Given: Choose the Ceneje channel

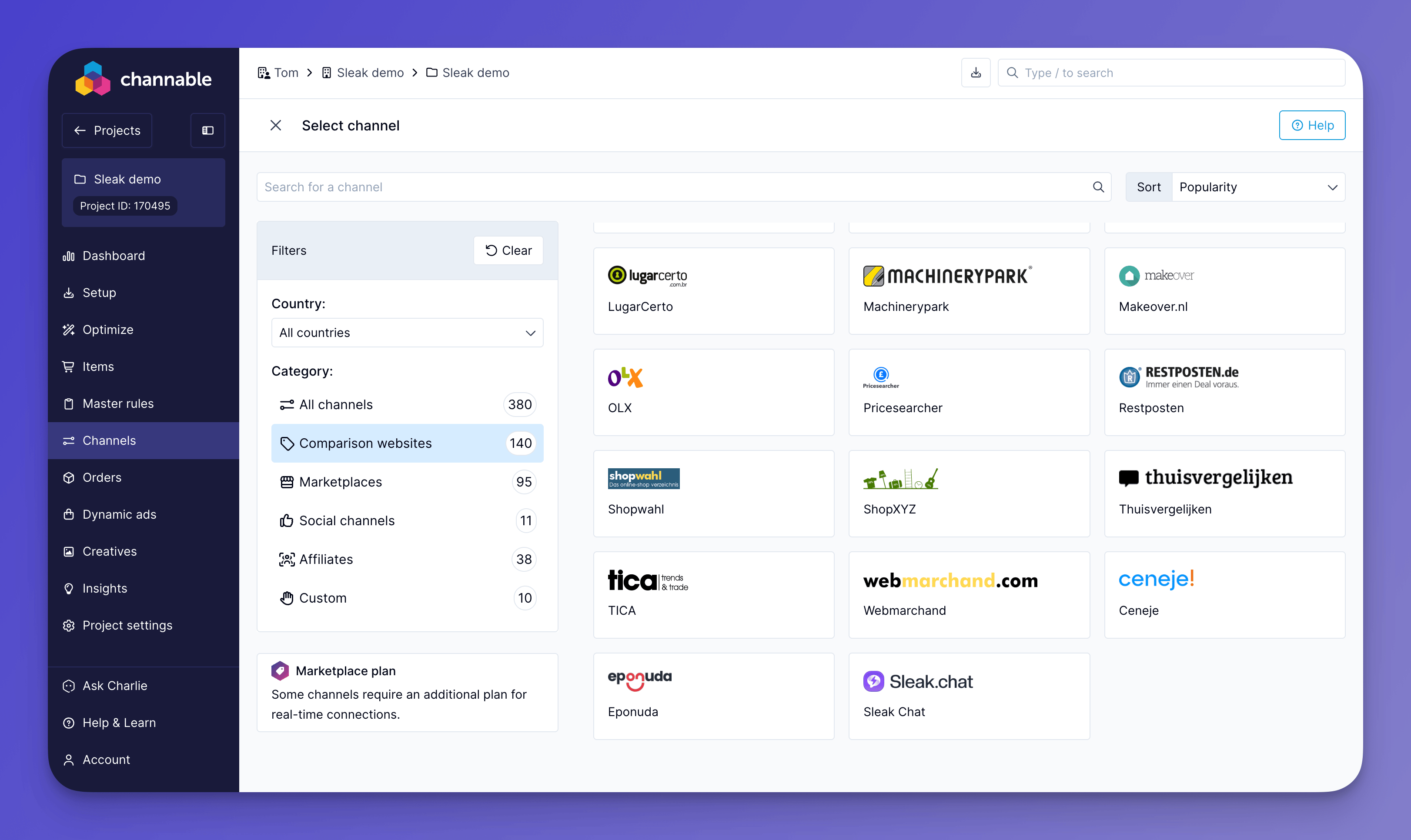Looking at the screenshot, I should click(x=1224, y=594).
